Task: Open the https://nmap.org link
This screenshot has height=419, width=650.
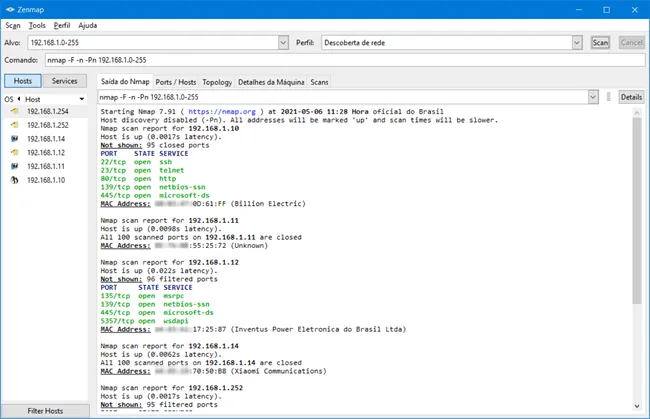Action: tap(222, 111)
